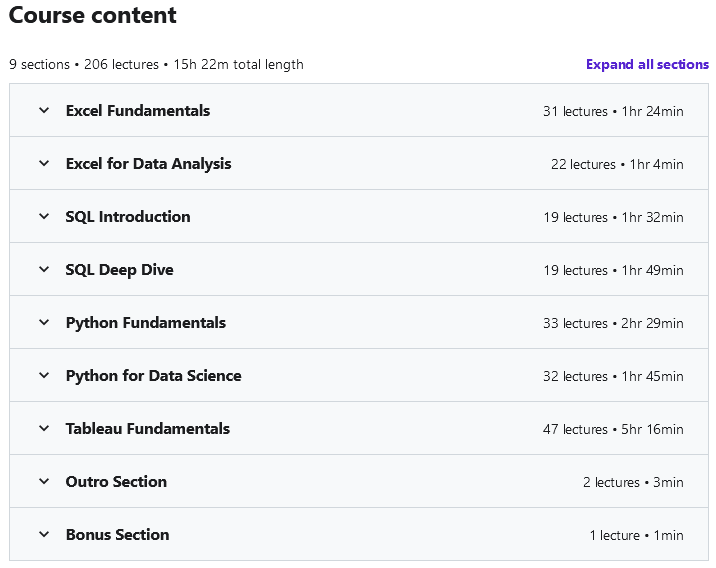Click the chevron beside Excel Fundamentals

click(44, 111)
